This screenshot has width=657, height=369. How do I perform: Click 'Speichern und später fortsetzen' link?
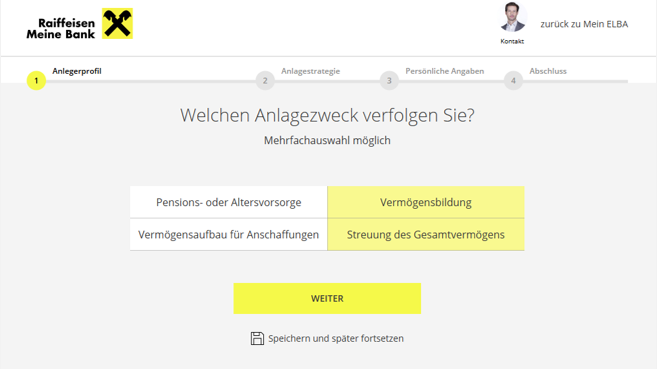[336, 338]
